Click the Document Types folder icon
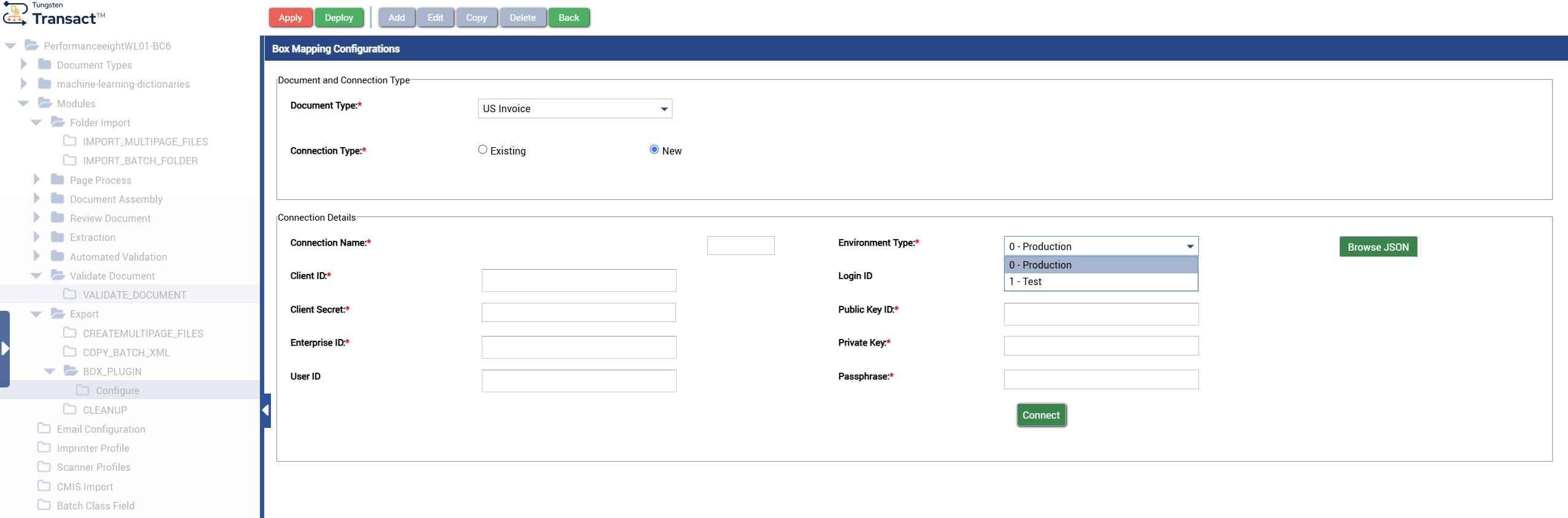The height and width of the screenshot is (518, 1568). pos(44,64)
